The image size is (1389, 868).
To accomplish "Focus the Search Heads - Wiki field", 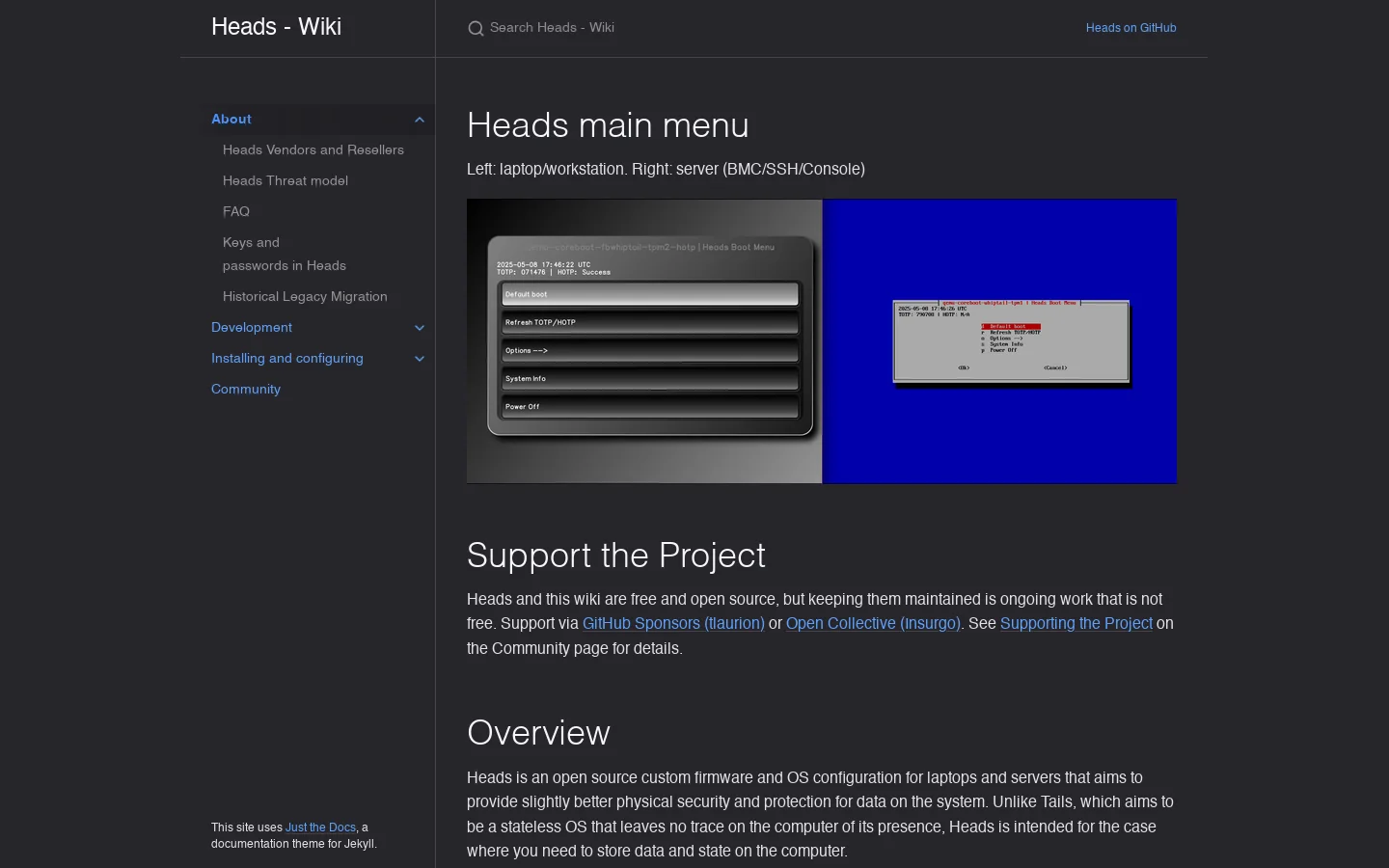I will (x=762, y=28).
